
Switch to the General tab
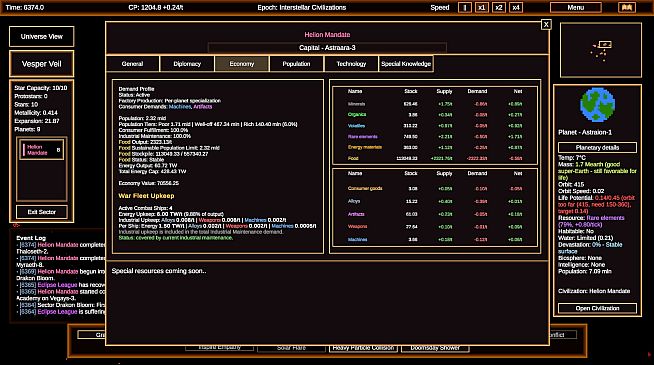pyautogui.click(x=133, y=64)
